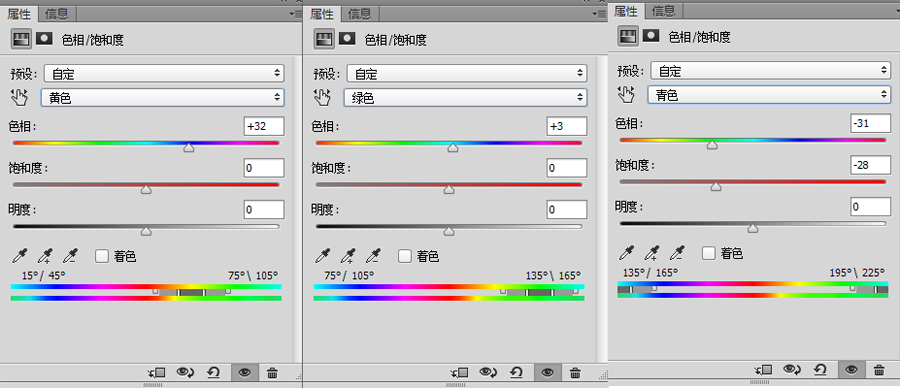
Task: Click clip-to-layer icon in Green panel
Action: pyautogui.click(x=460, y=373)
